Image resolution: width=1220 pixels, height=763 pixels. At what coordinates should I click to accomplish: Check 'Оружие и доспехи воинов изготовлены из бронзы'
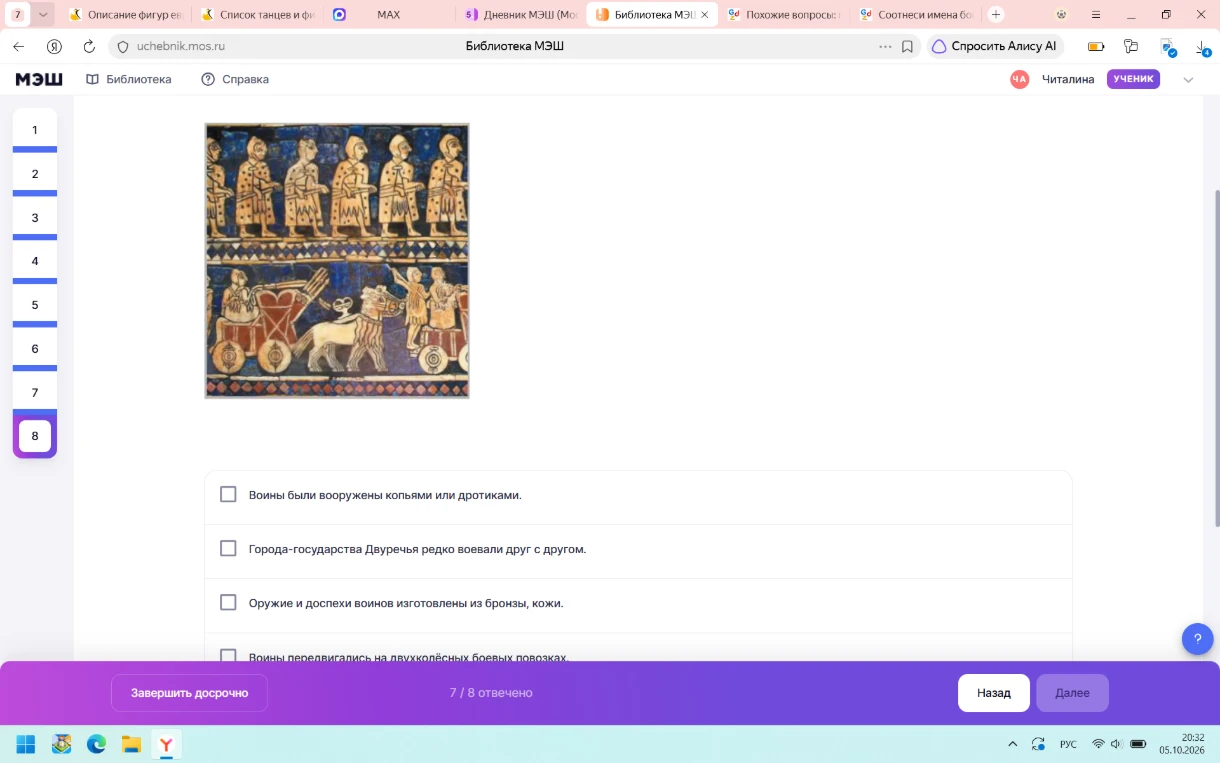228,602
